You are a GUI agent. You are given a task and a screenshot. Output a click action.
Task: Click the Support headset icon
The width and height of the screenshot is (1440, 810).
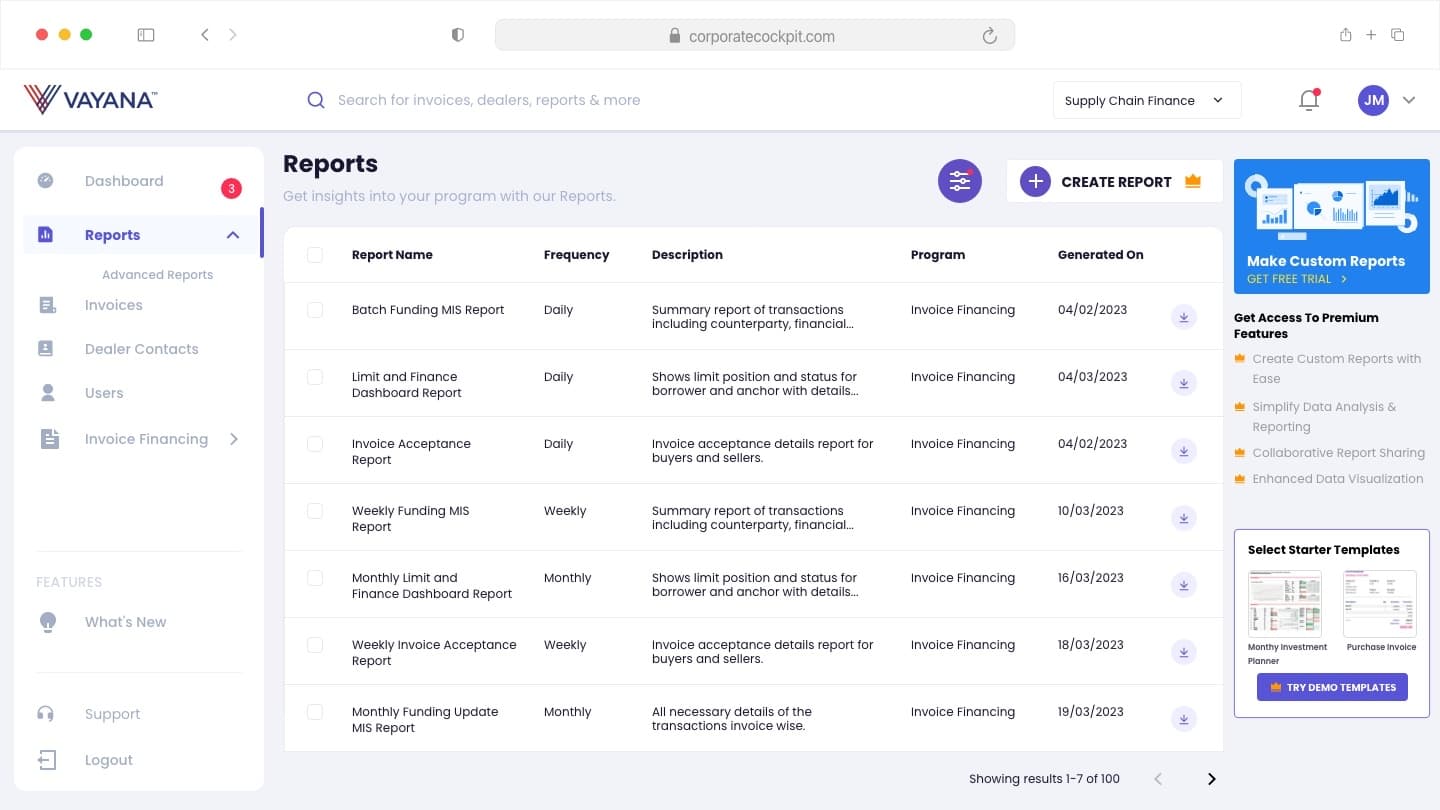tap(45, 714)
